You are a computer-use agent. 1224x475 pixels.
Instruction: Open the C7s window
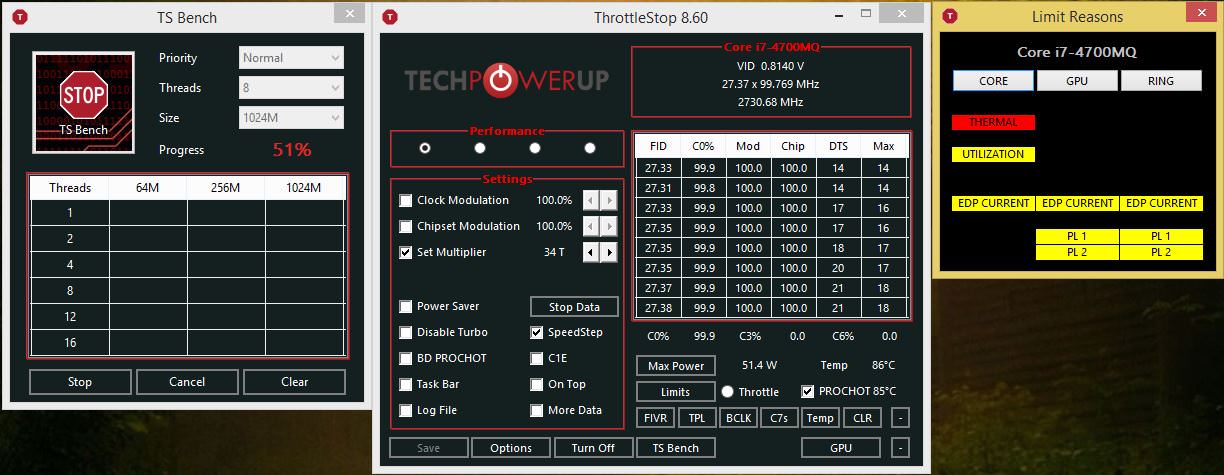pos(779,418)
